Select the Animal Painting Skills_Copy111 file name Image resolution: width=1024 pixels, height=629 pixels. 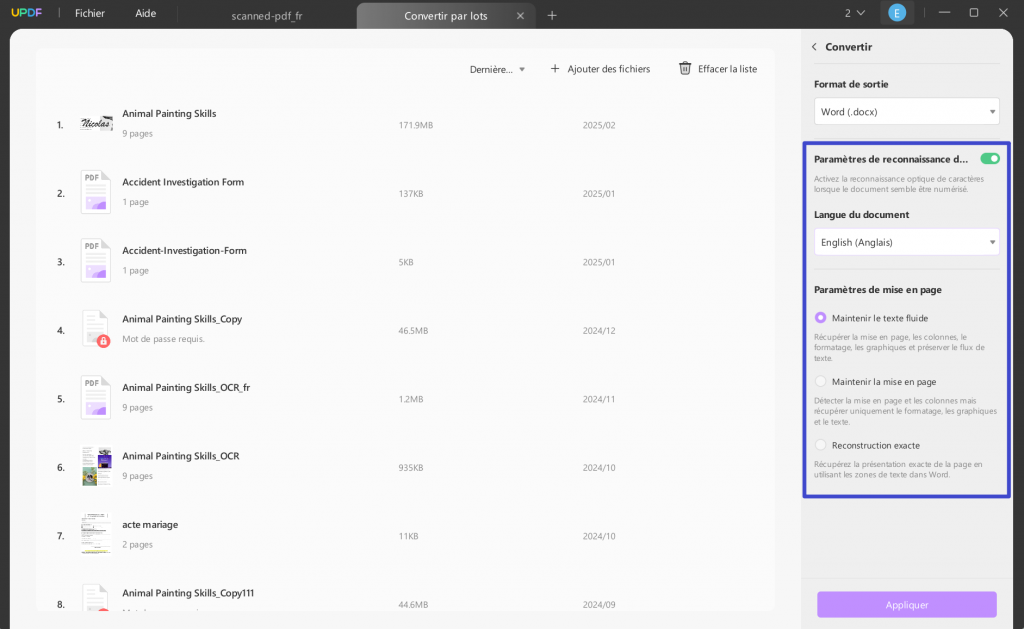[x=188, y=593]
